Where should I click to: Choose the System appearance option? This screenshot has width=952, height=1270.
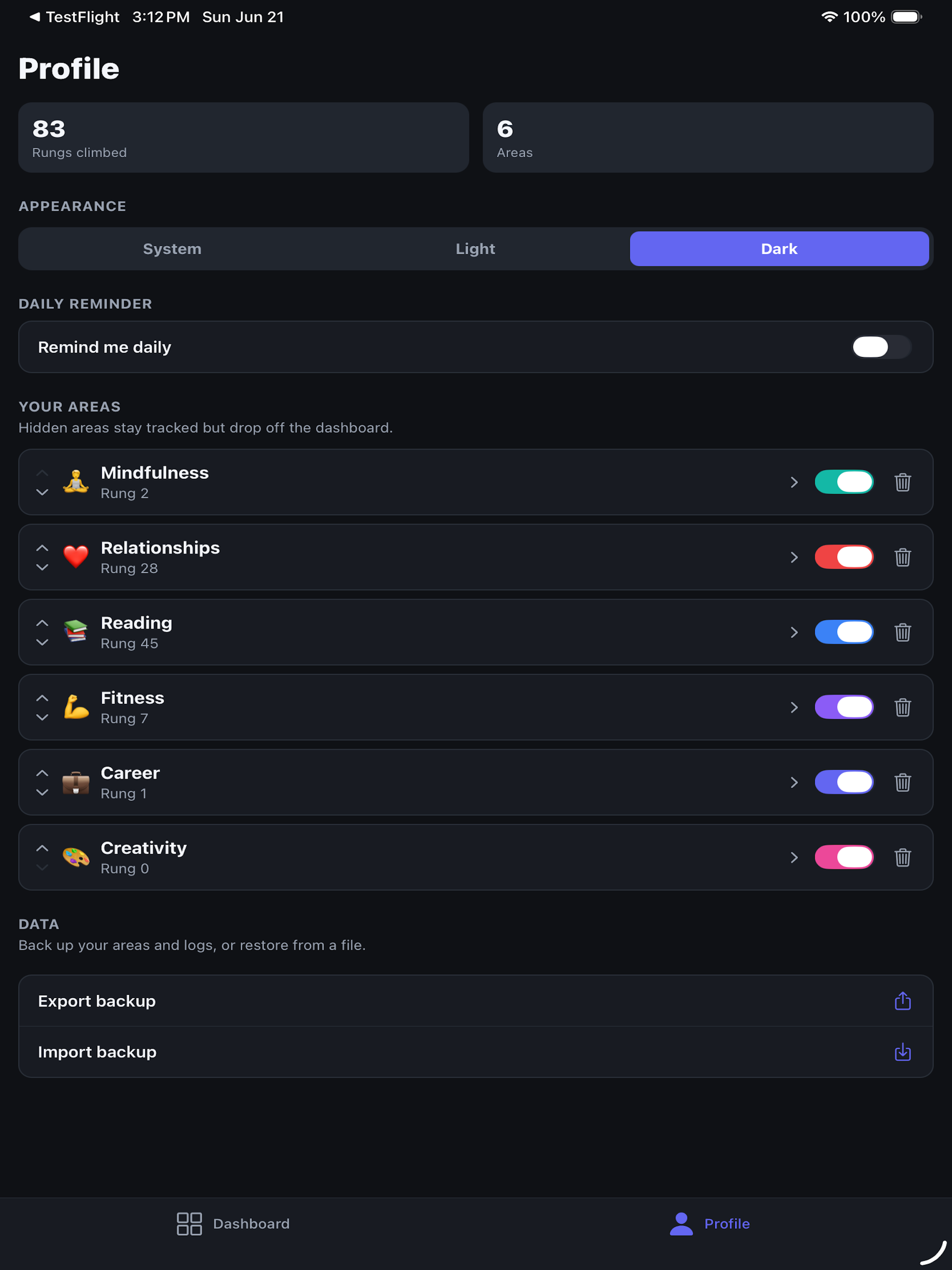point(172,249)
